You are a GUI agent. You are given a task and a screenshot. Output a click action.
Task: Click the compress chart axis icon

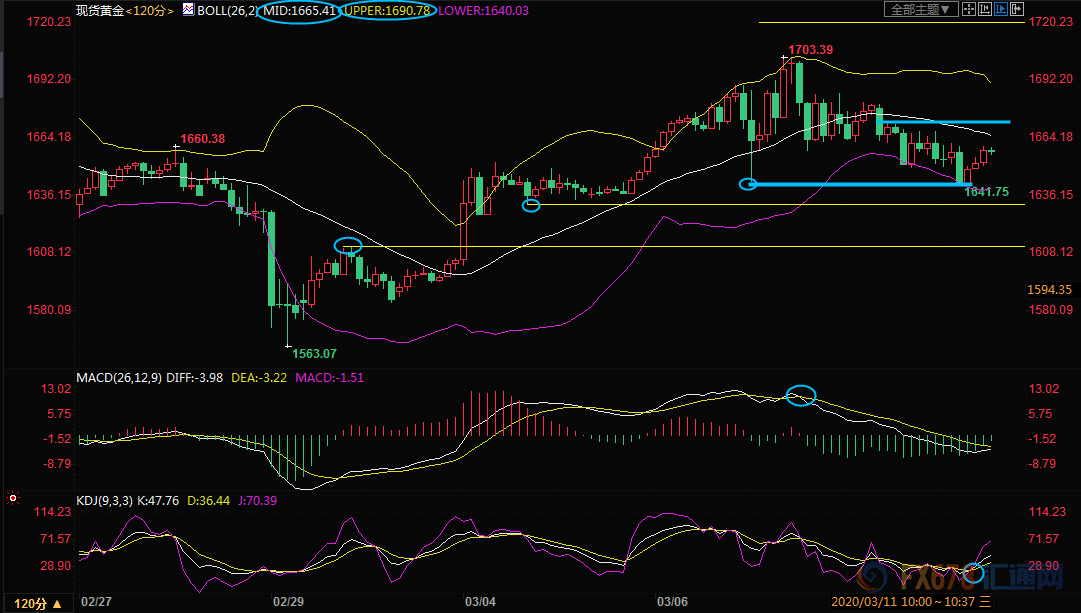tap(985, 9)
